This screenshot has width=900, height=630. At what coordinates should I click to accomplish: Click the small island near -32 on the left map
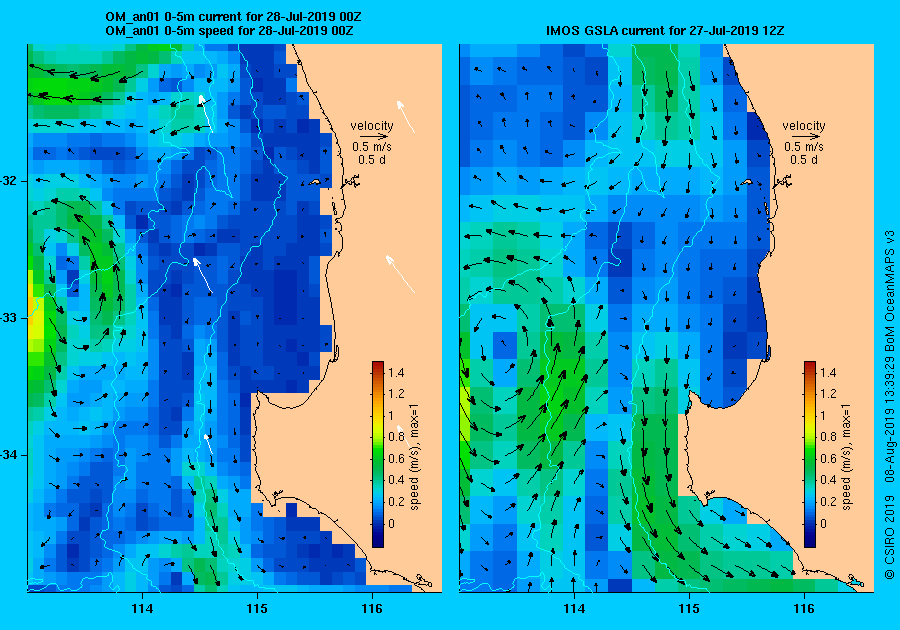pos(314,182)
